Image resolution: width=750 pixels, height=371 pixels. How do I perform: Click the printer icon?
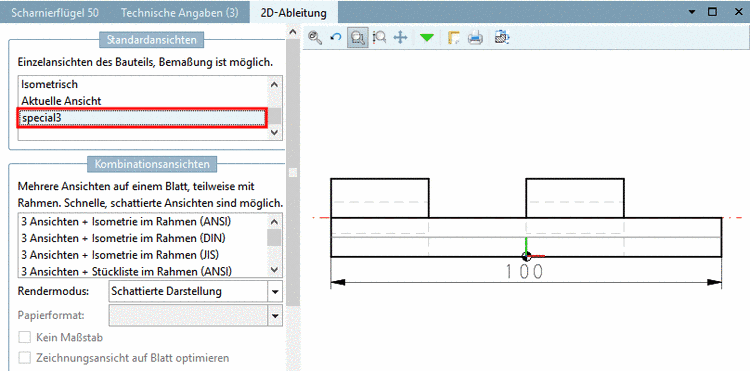coord(475,37)
